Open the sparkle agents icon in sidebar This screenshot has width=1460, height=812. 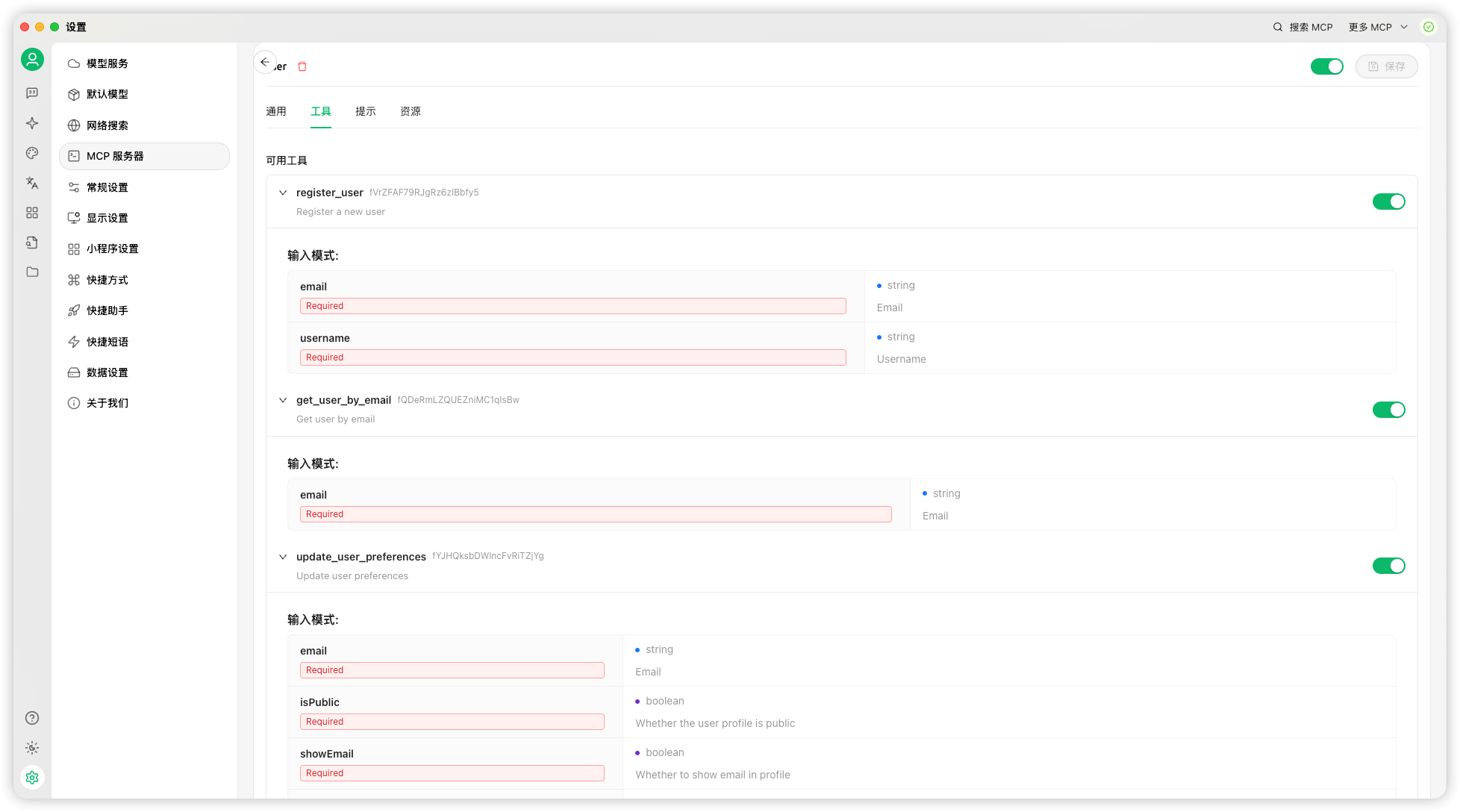tap(32, 123)
